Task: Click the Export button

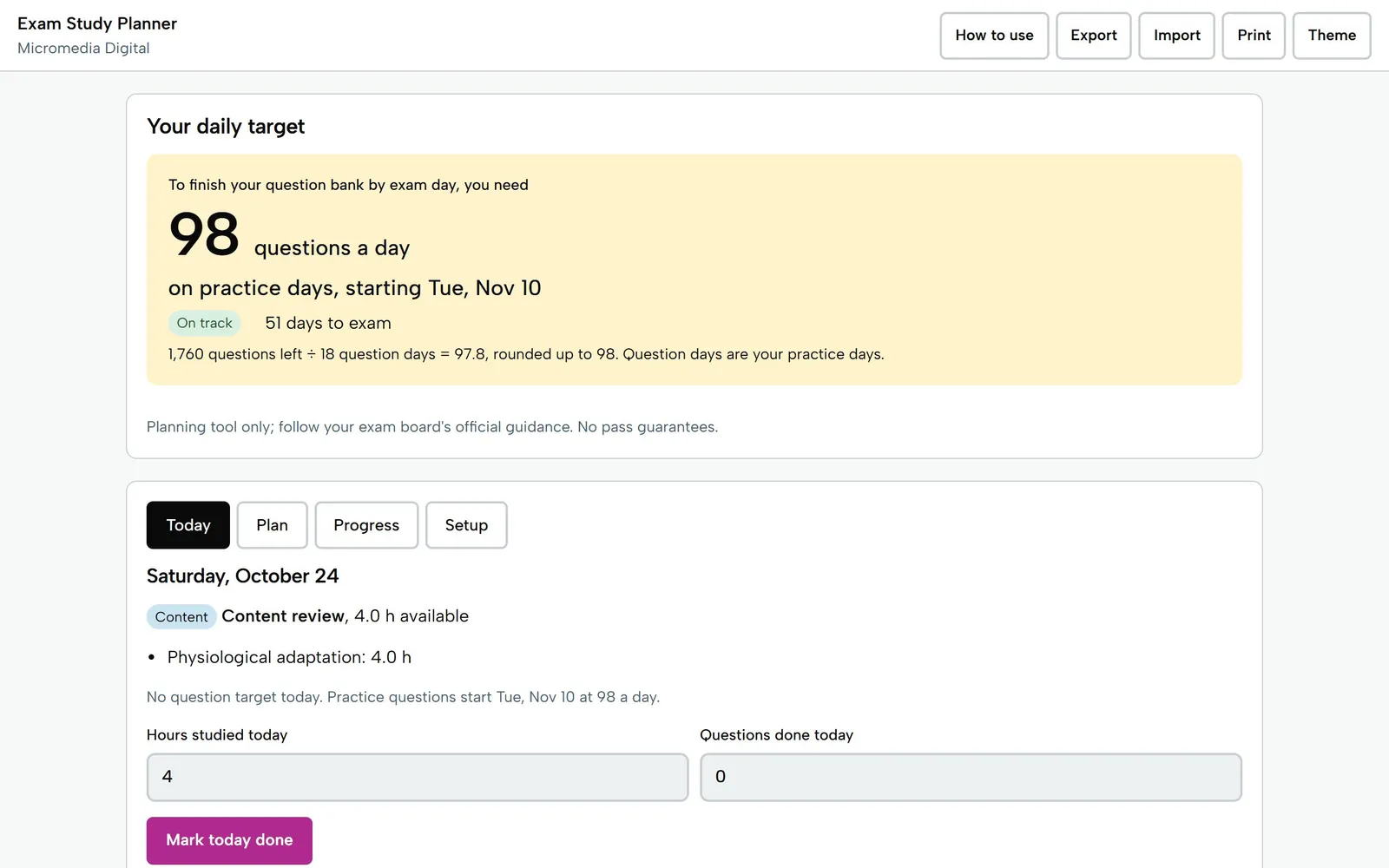Action: point(1093,36)
